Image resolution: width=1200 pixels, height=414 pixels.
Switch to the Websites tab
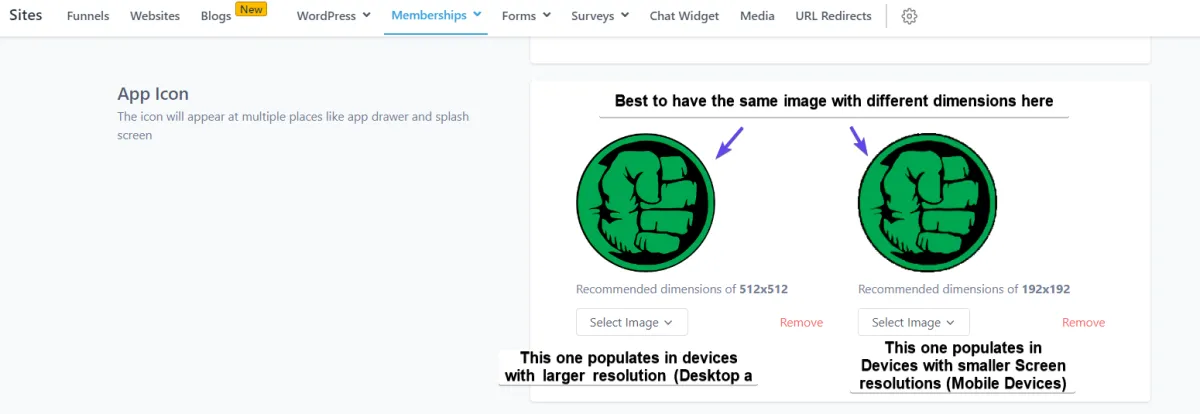click(155, 16)
